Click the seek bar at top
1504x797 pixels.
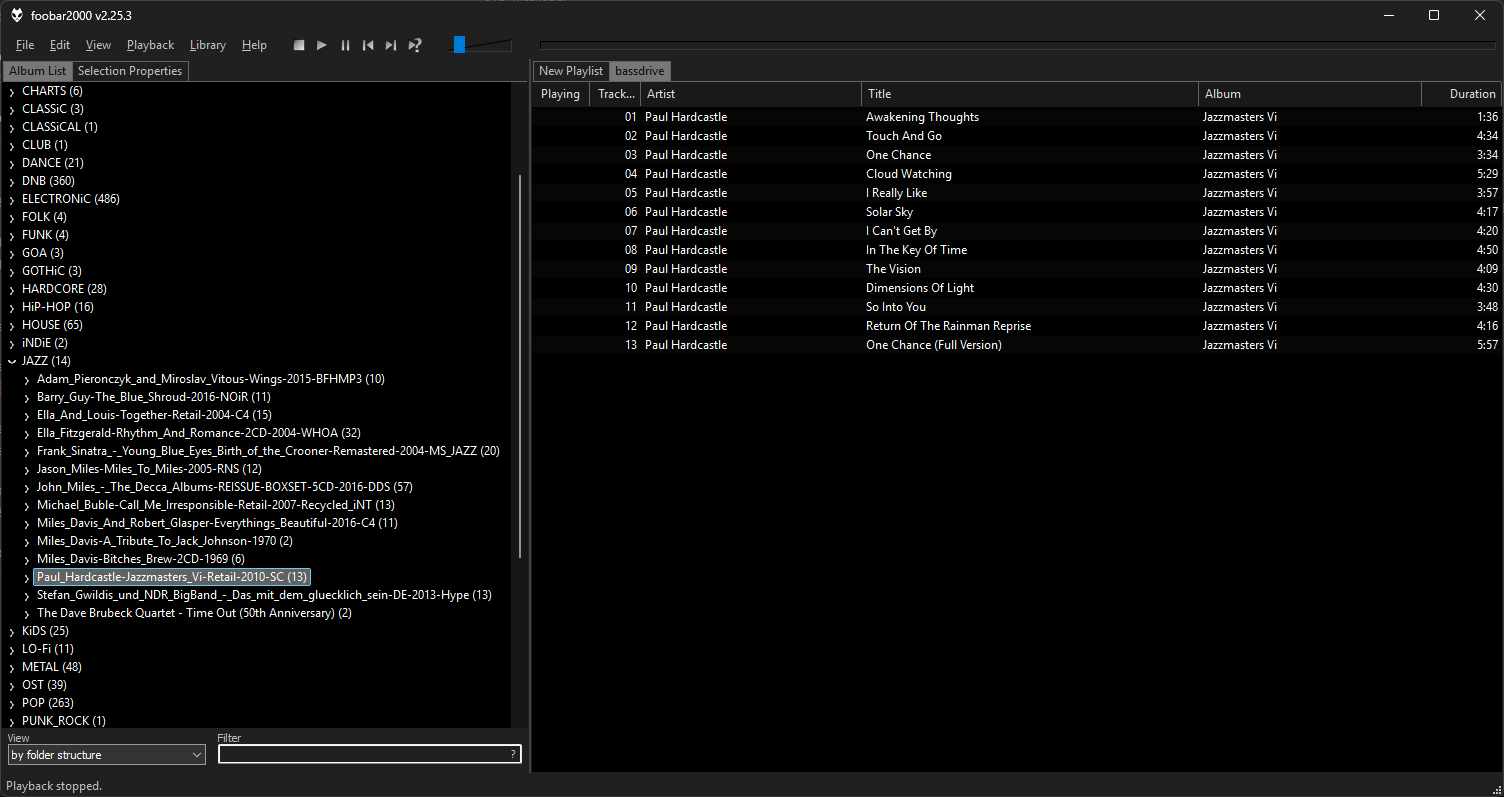(1017, 45)
